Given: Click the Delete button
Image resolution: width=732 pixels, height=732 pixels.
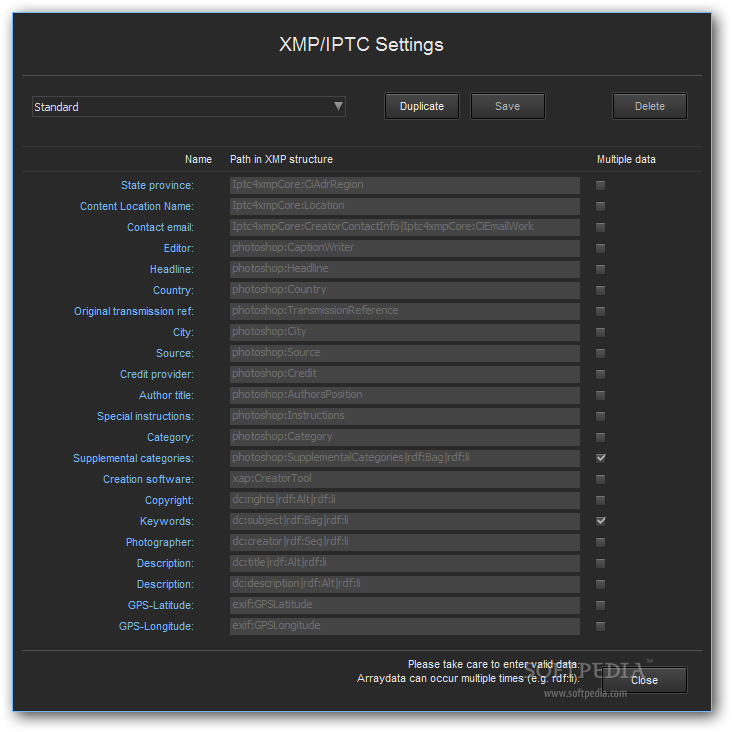Looking at the screenshot, I should (649, 106).
